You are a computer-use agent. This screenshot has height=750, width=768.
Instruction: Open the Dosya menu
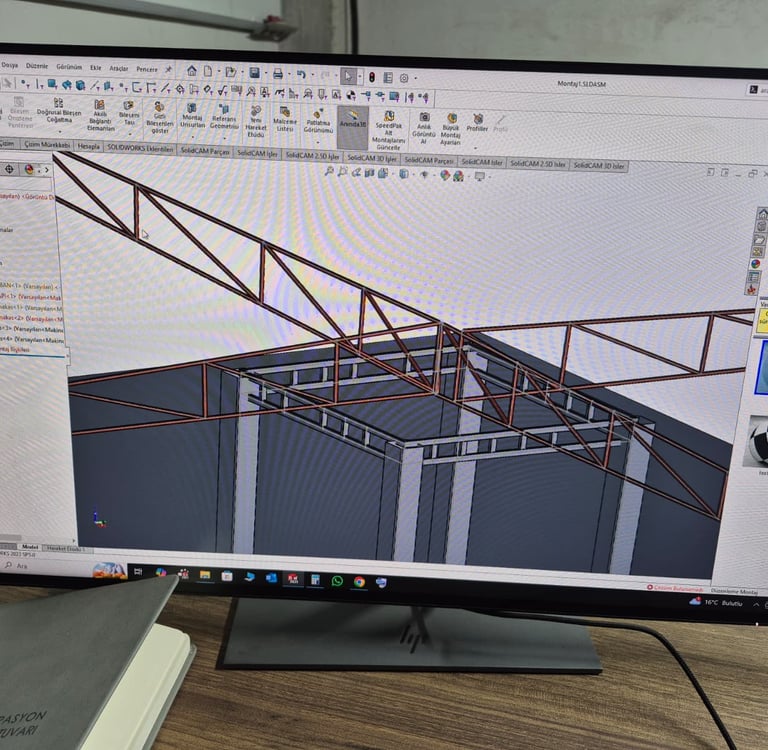pyautogui.click(x=9, y=65)
